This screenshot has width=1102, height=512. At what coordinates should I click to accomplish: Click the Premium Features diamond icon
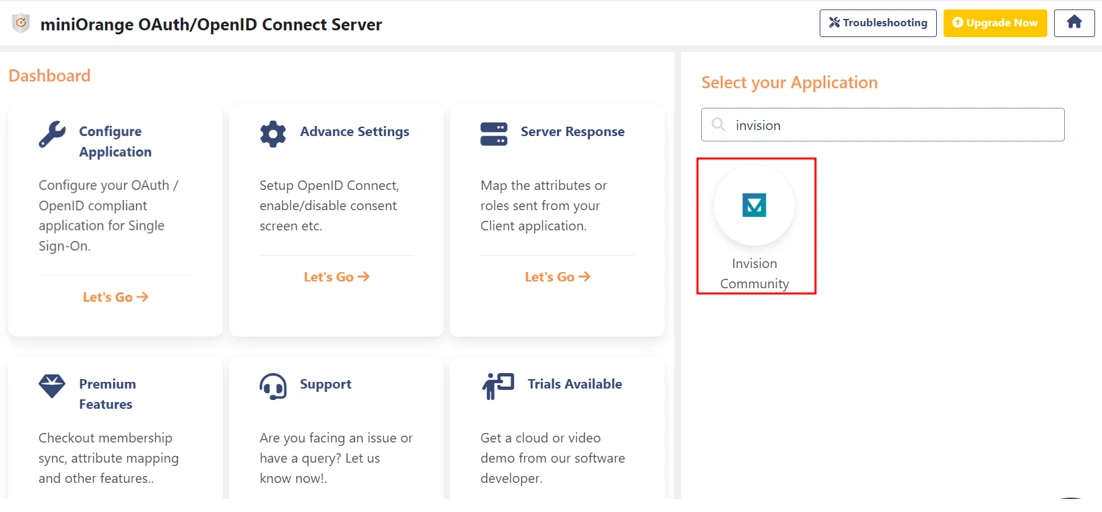pyautogui.click(x=52, y=386)
